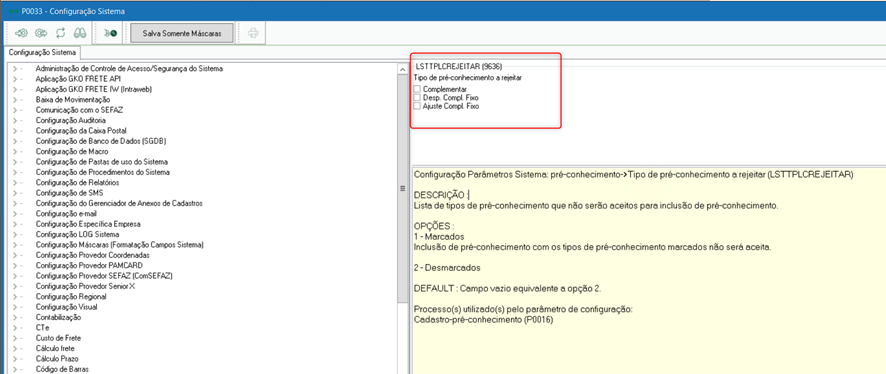Click the panel splitter grip handle

point(403,188)
